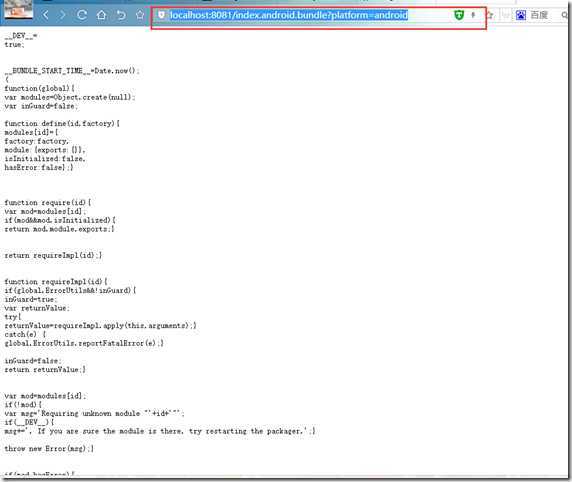Click the 'try restarting the packager' line
The width and height of the screenshot is (572, 482).
pos(160,431)
